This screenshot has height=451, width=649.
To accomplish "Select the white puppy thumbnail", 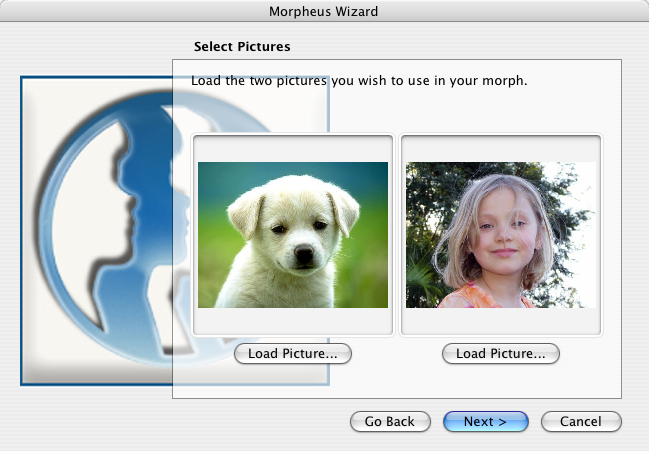I will tap(292, 235).
